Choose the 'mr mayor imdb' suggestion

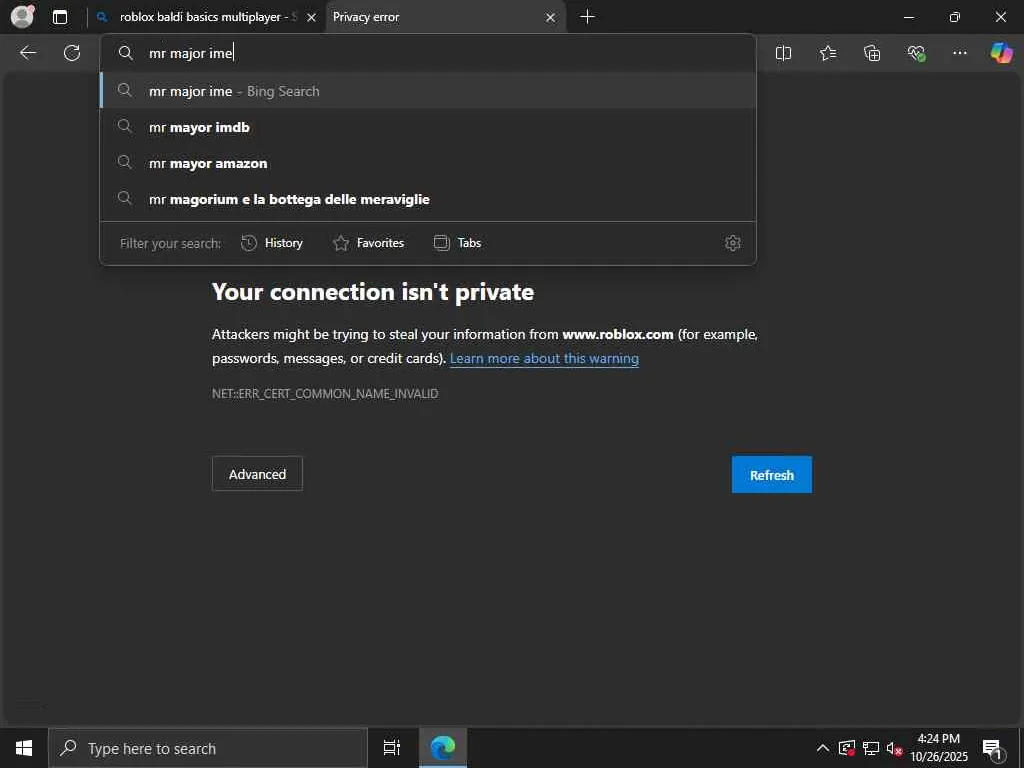428,127
